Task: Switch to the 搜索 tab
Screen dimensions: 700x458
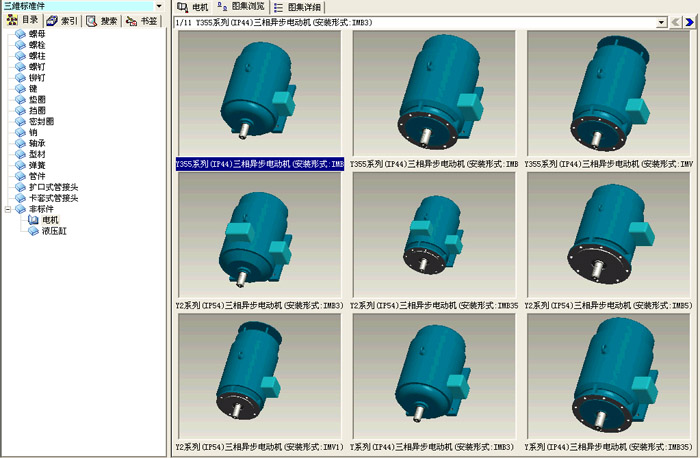Action: (x=101, y=20)
